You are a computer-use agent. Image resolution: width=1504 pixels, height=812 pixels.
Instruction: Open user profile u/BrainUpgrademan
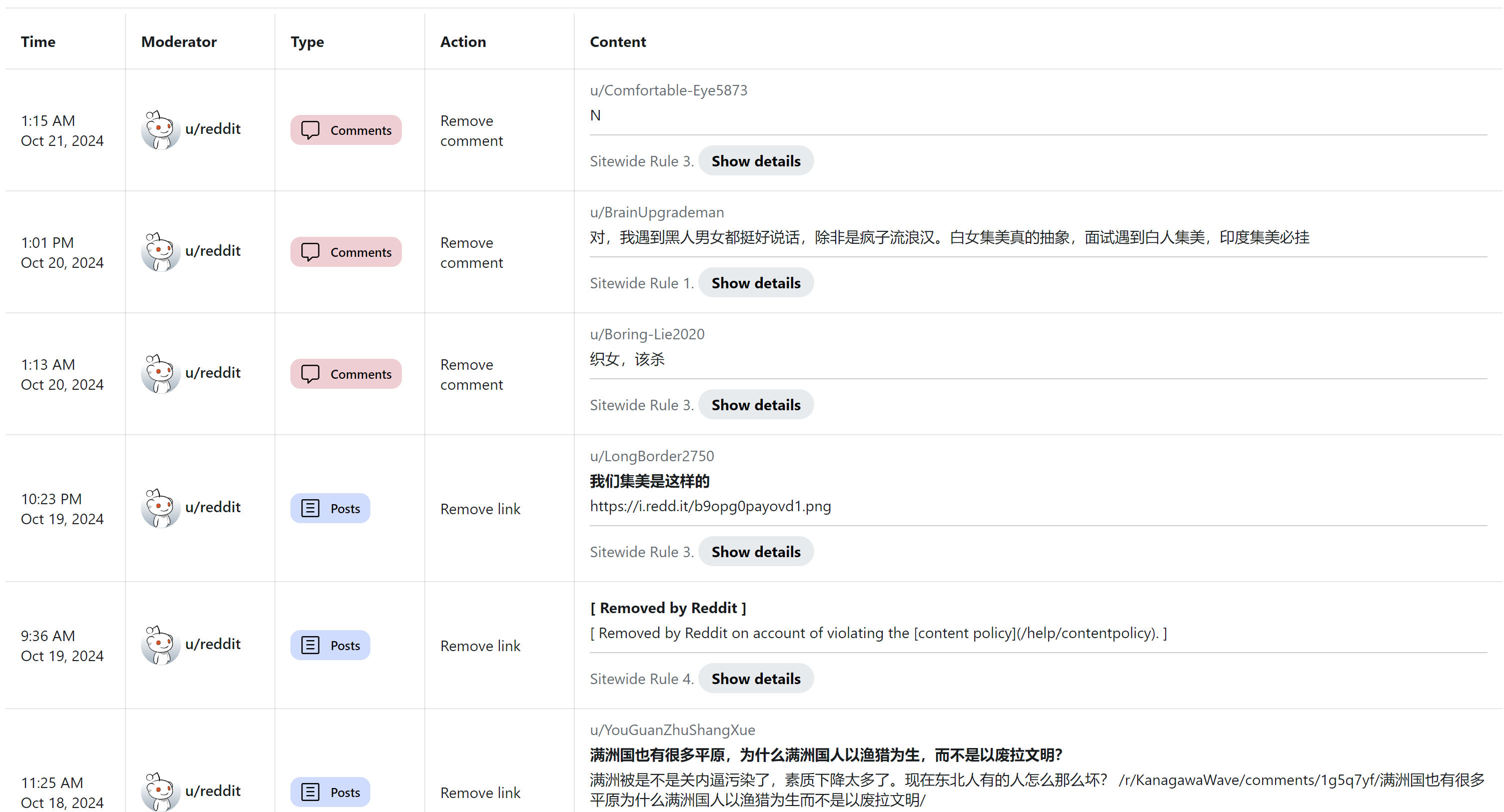657,212
